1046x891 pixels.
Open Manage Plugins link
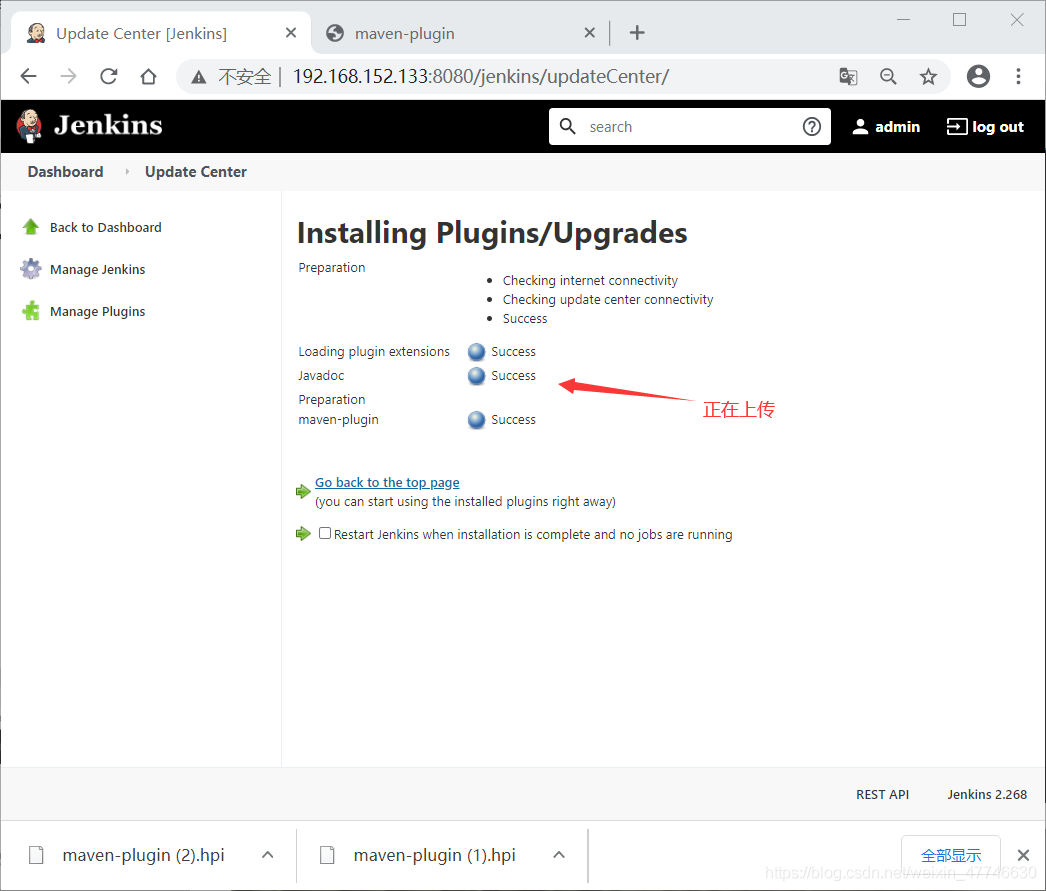click(97, 311)
